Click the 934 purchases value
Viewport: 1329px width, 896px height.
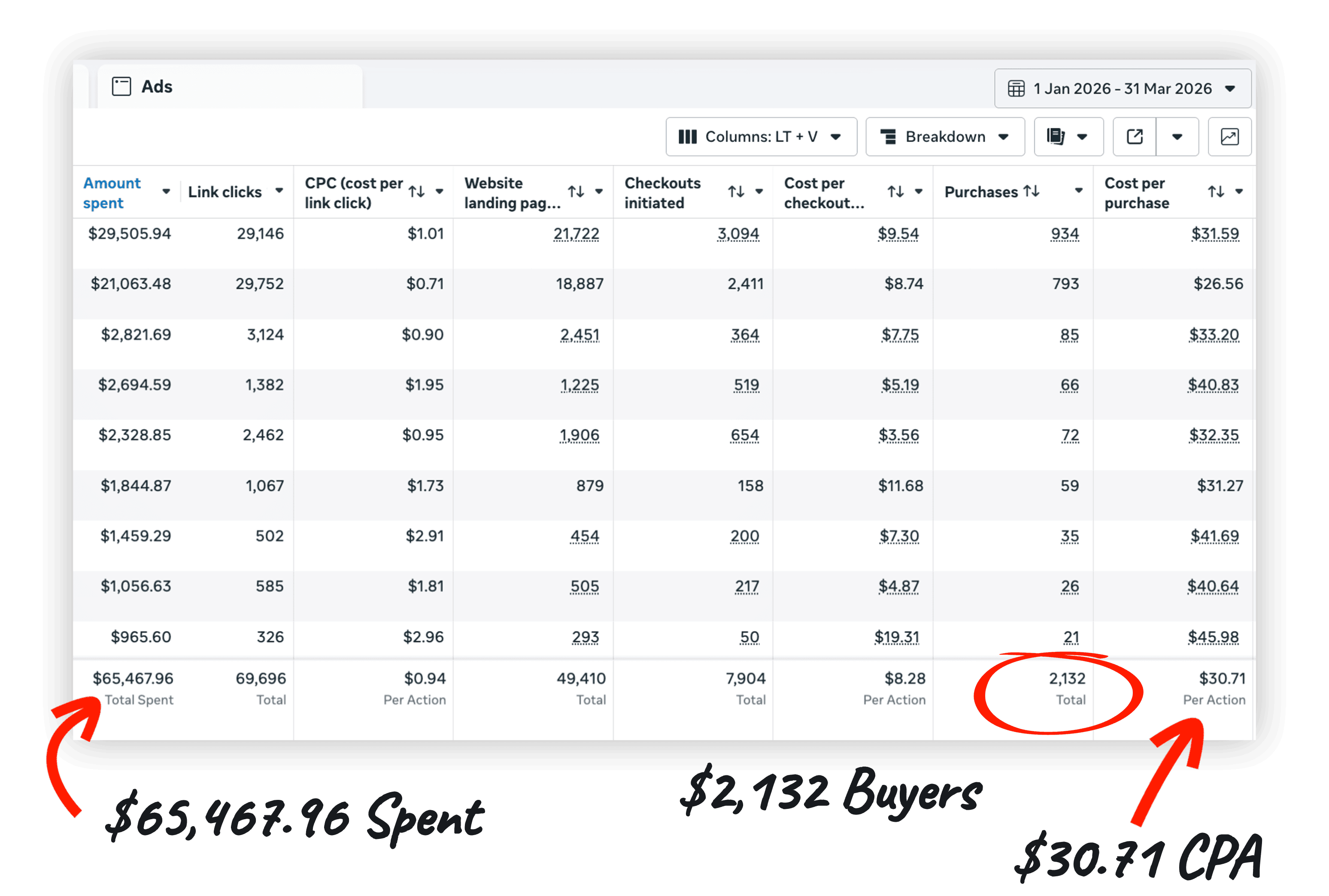pos(1064,234)
